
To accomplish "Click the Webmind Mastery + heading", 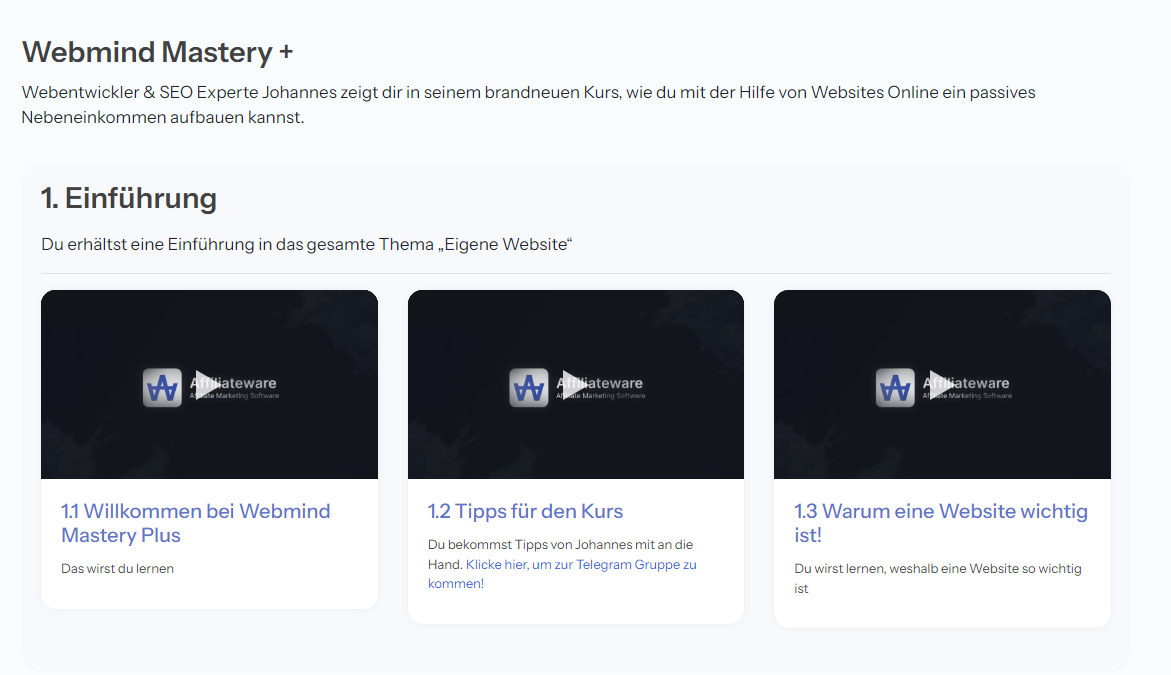I will (158, 52).
